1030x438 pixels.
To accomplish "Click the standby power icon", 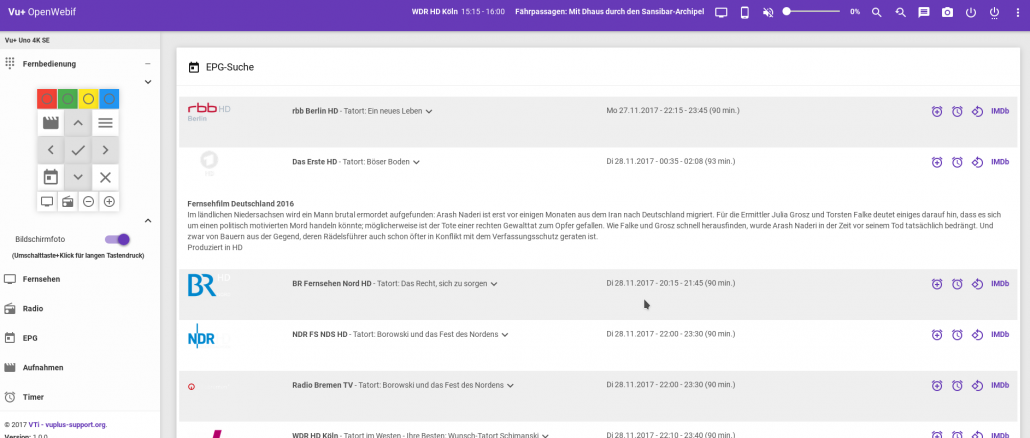I will [x=971, y=12].
